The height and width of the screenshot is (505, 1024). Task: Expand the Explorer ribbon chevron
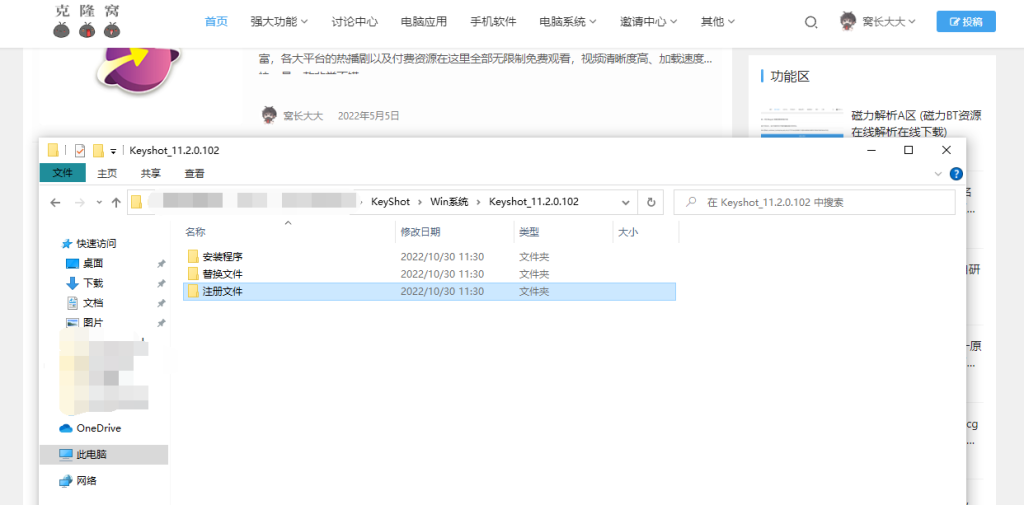click(x=938, y=174)
